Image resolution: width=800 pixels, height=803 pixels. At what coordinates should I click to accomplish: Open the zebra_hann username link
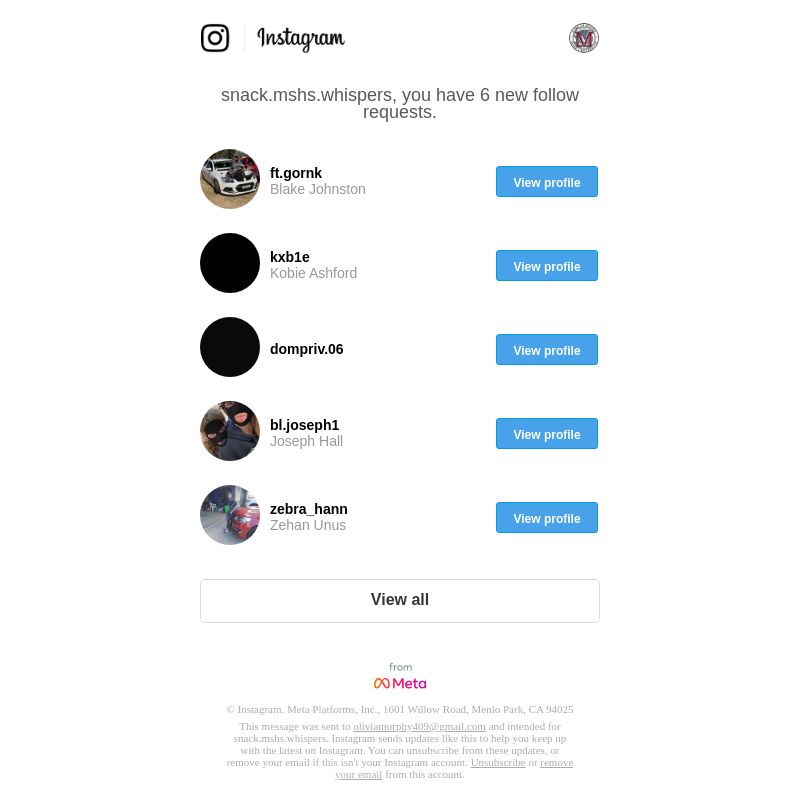pyautogui.click(x=309, y=509)
